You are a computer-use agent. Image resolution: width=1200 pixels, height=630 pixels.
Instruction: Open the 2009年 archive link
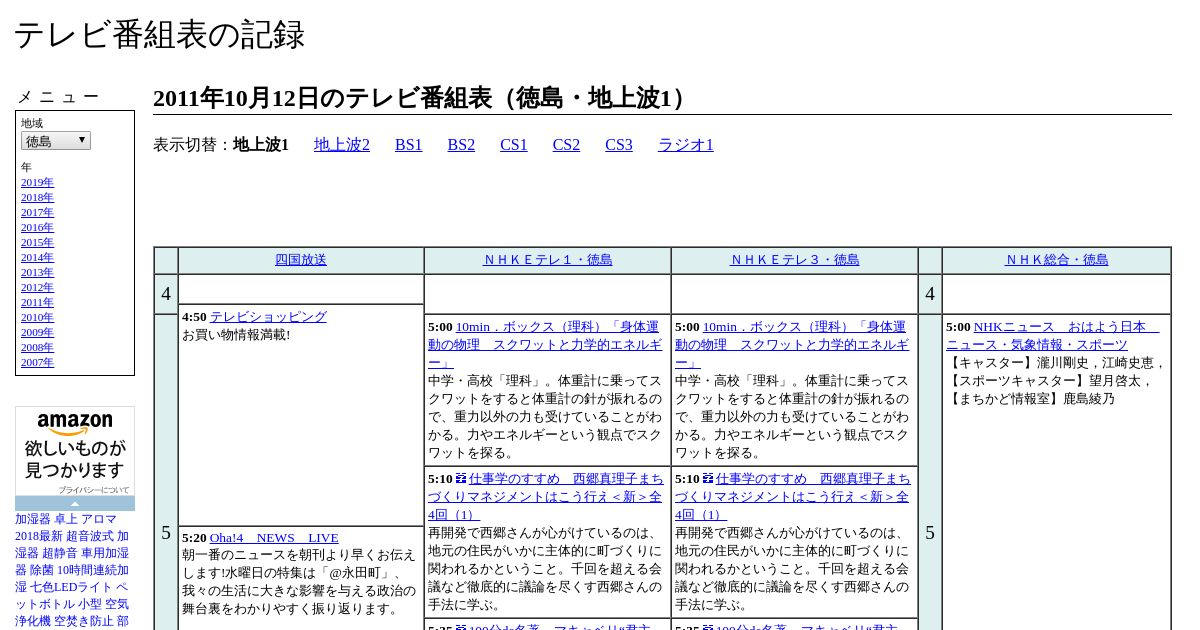37,332
